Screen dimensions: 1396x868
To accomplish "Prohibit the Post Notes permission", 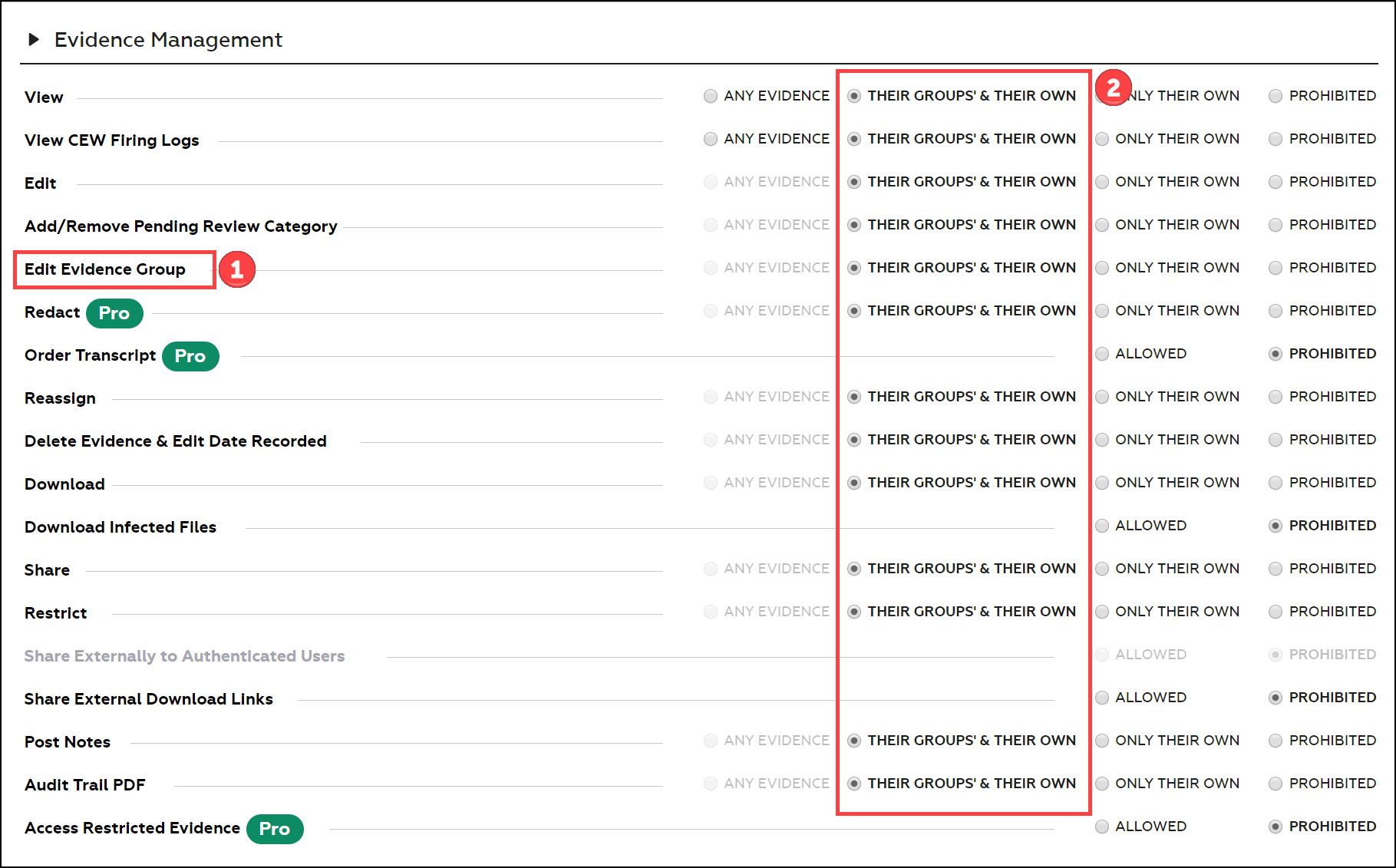I will click(1276, 741).
